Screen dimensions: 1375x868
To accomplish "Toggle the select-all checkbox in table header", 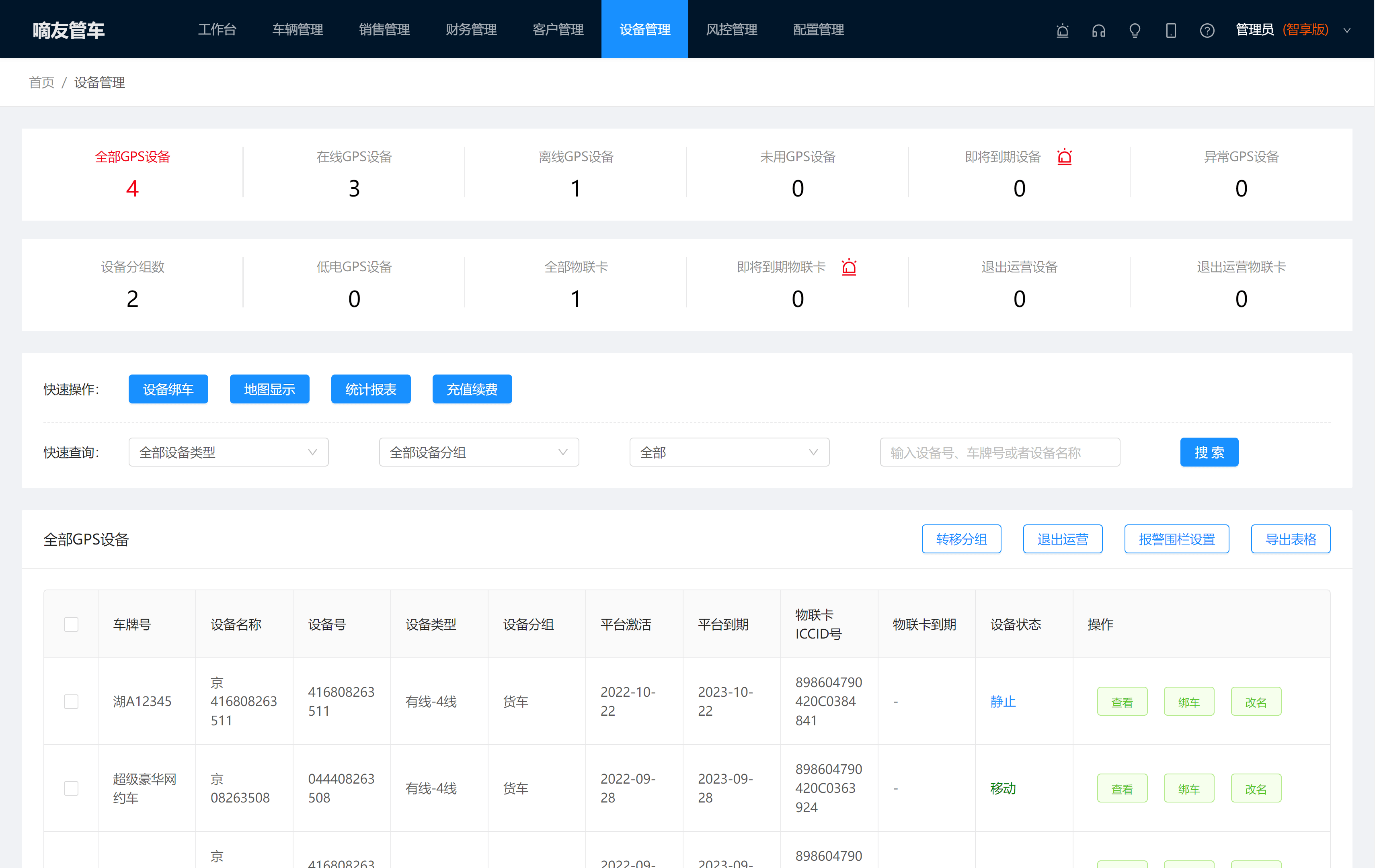I will pos(72,624).
